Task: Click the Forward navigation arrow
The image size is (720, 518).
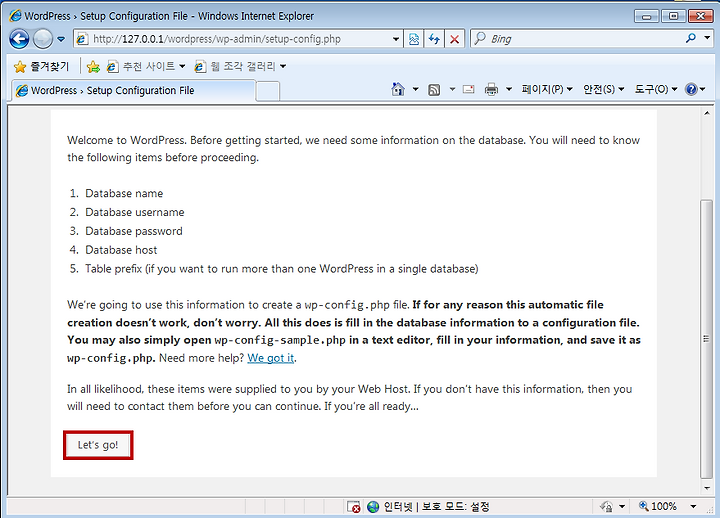Action: [x=43, y=39]
